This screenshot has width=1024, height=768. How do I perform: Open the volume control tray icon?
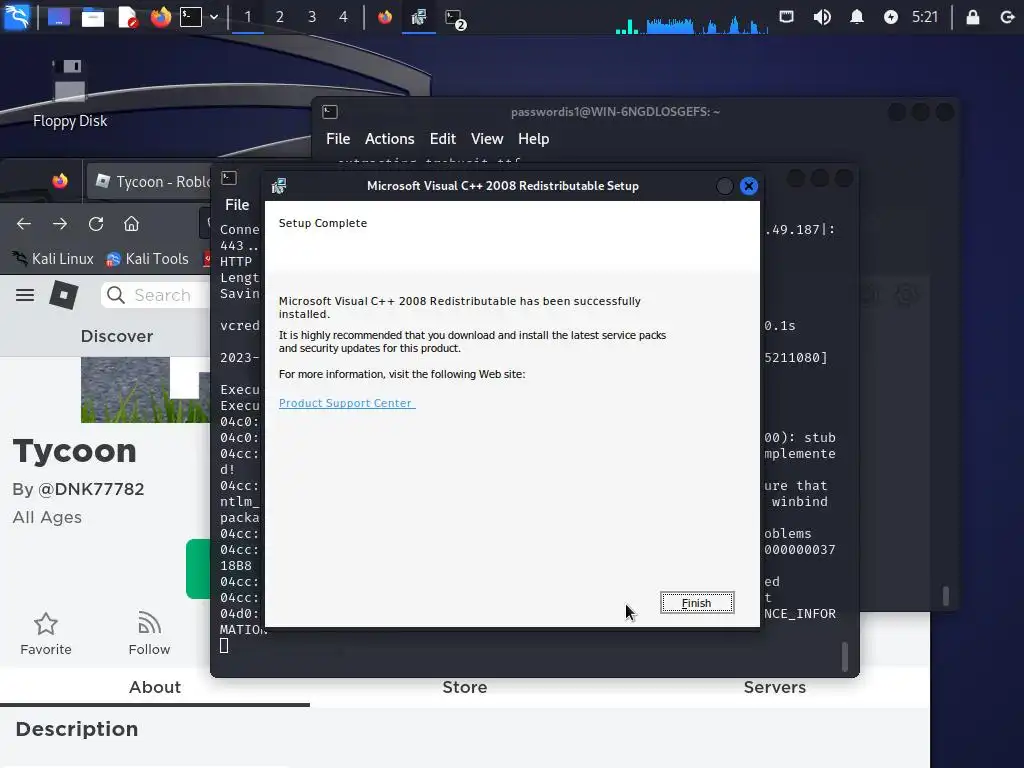click(822, 17)
